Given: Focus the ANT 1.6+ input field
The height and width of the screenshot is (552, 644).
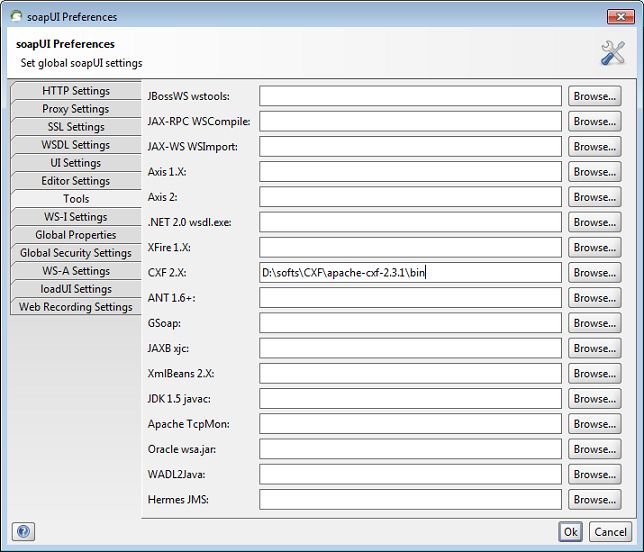Looking at the screenshot, I should pos(410,298).
